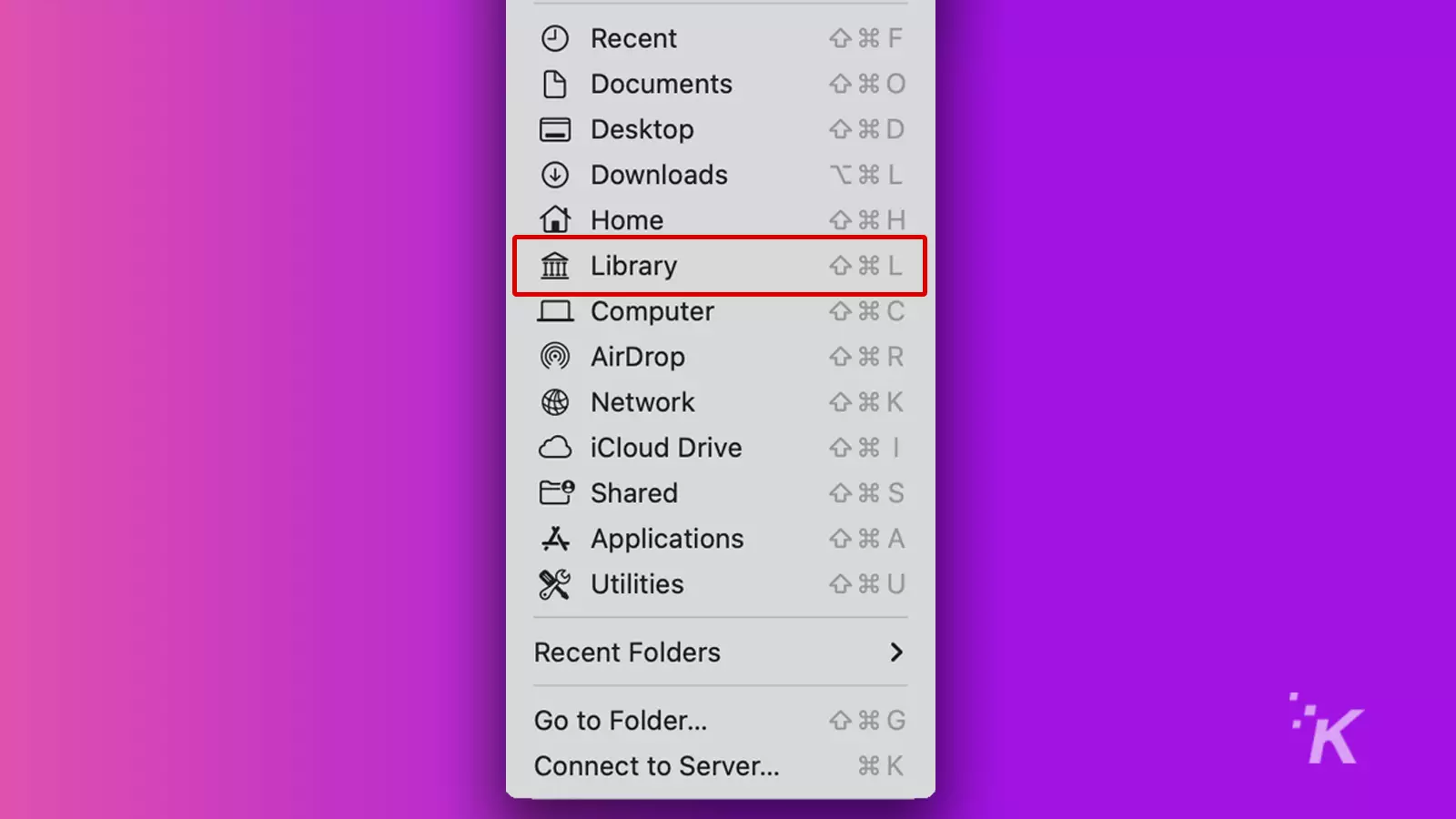Screen dimensions: 1456x819
Task: Click the Applications icon
Action: pos(555,539)
